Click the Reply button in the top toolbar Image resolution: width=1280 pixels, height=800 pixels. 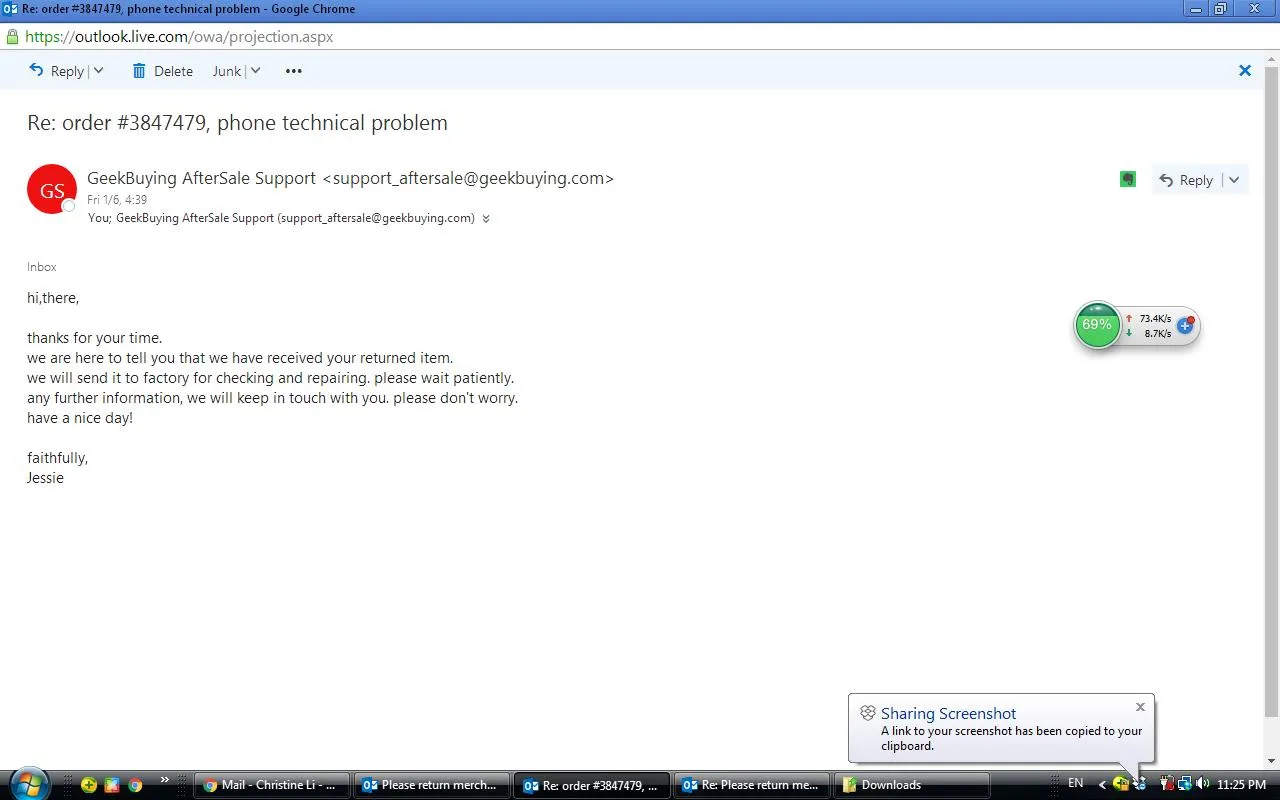coord(57,71)
